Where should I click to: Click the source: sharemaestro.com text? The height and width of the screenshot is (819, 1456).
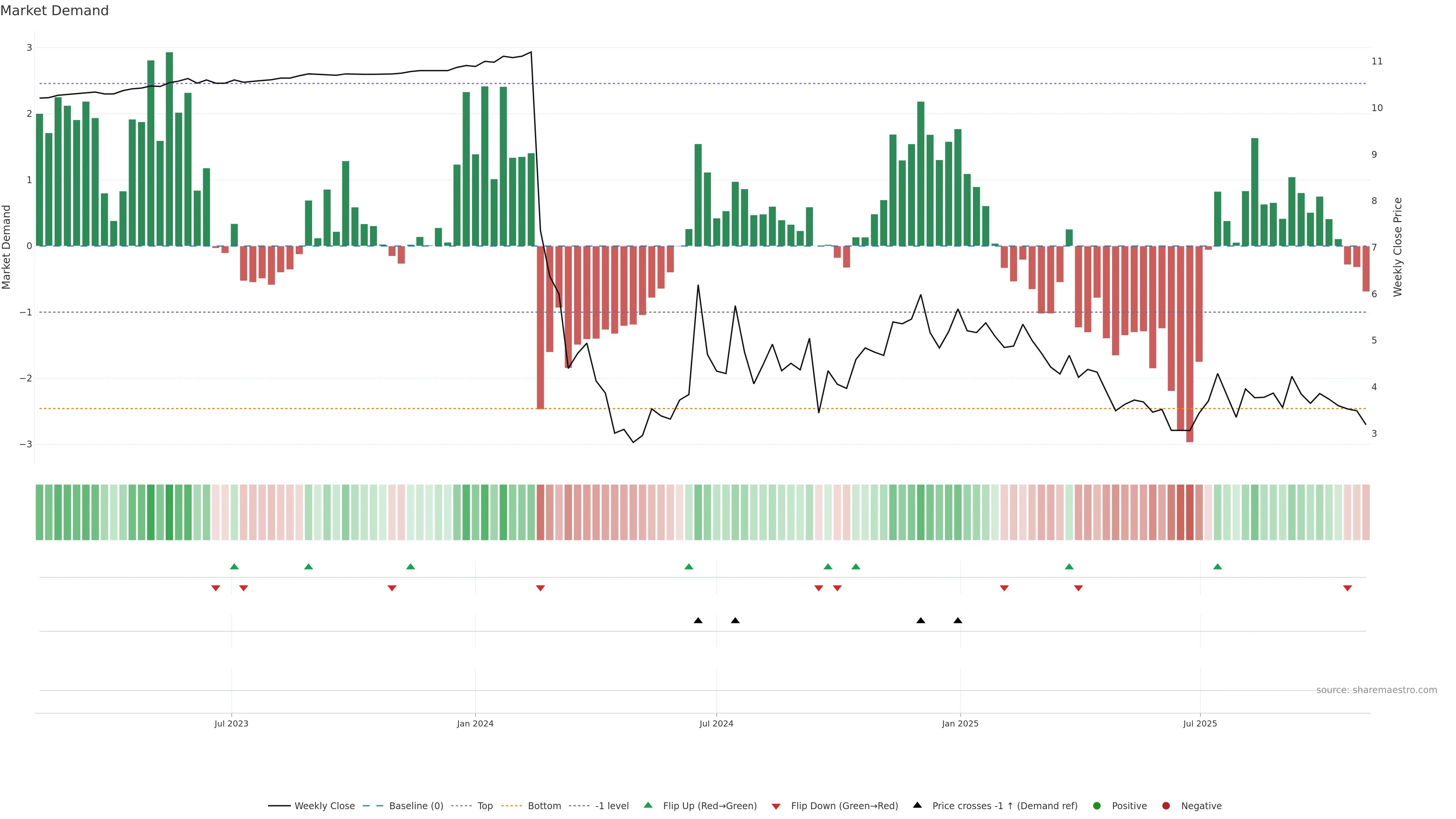click(x=1376, y=690)
